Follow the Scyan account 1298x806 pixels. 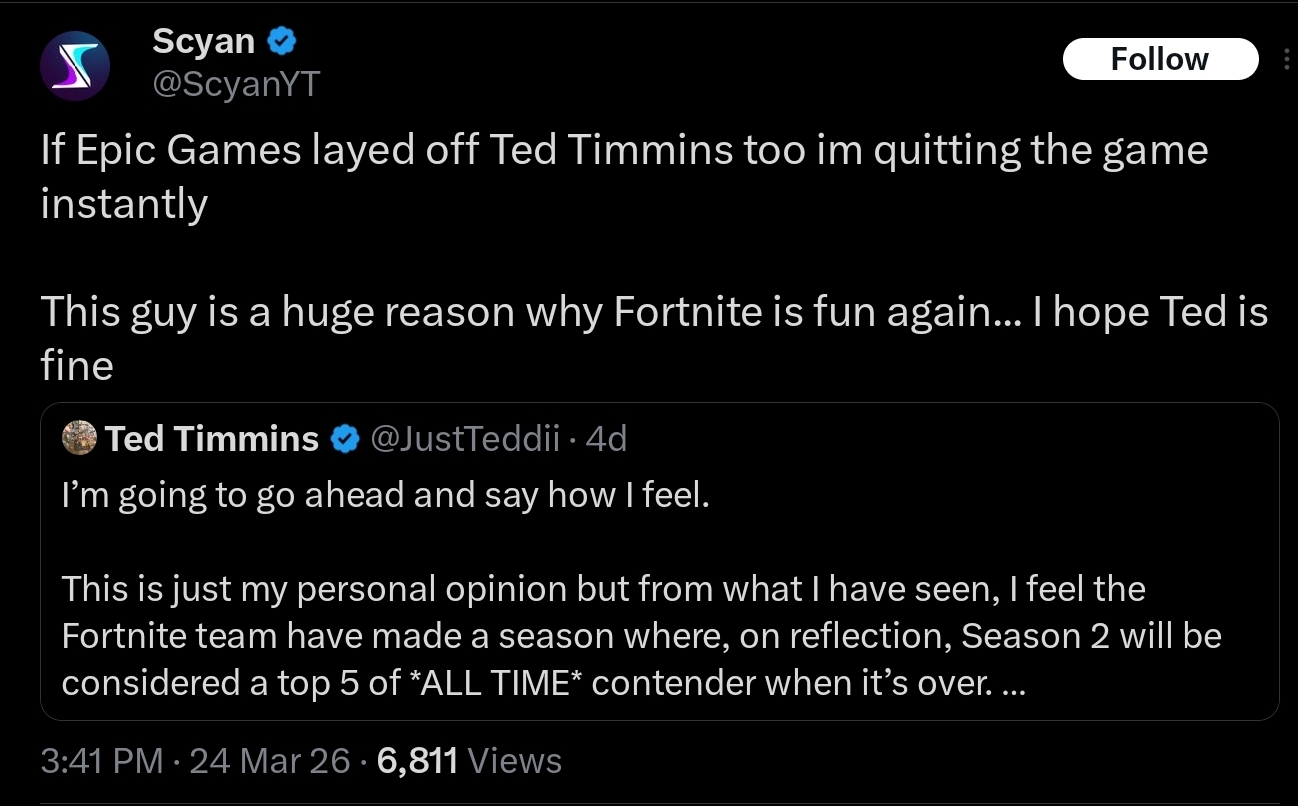click(1159, 59)
